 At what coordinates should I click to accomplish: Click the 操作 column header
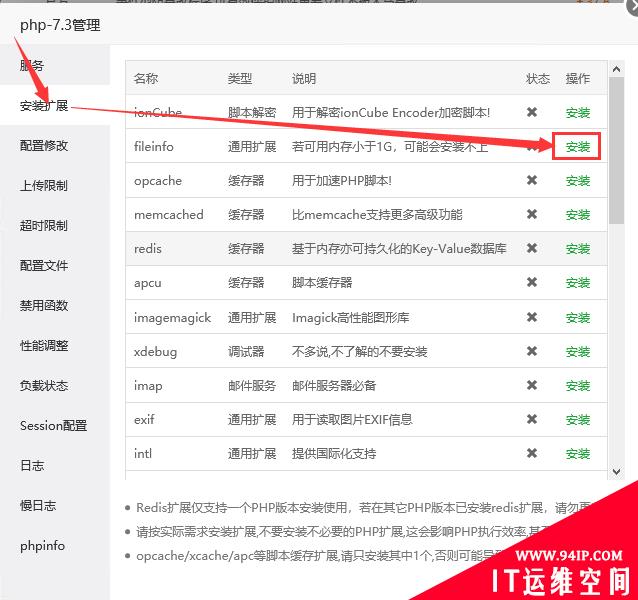point(578,78)
